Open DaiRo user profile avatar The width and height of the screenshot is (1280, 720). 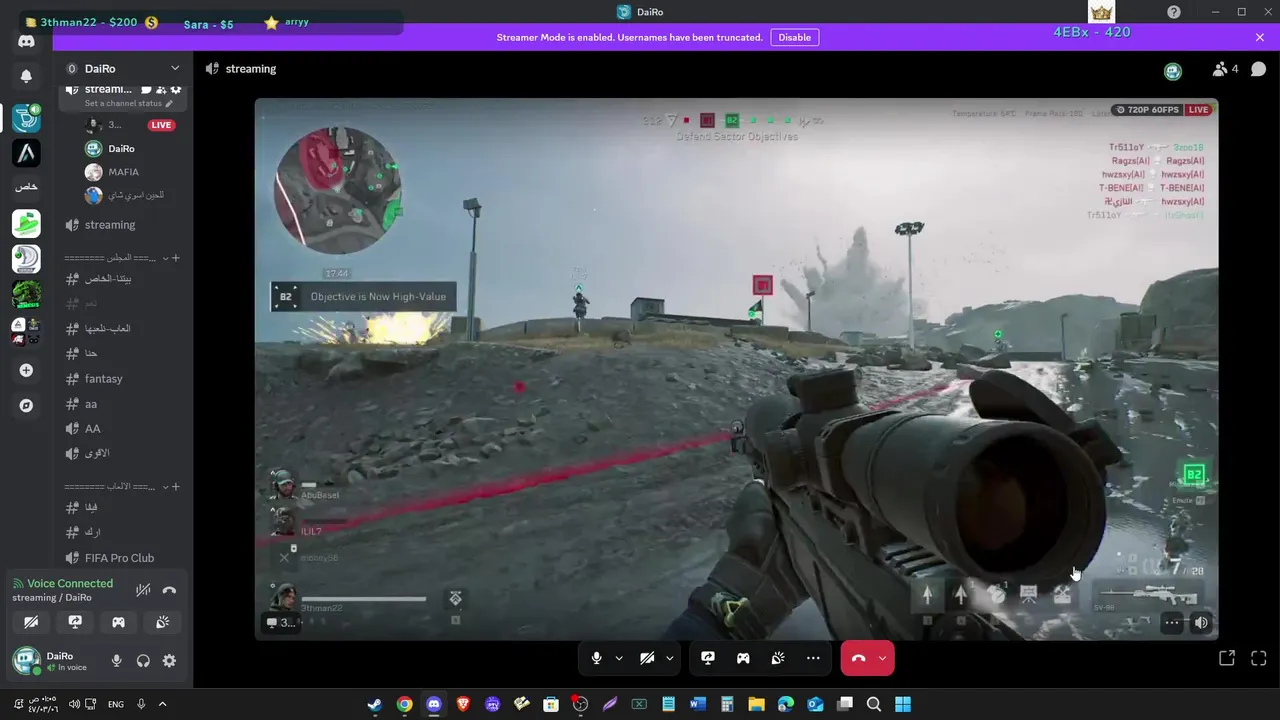26,661
